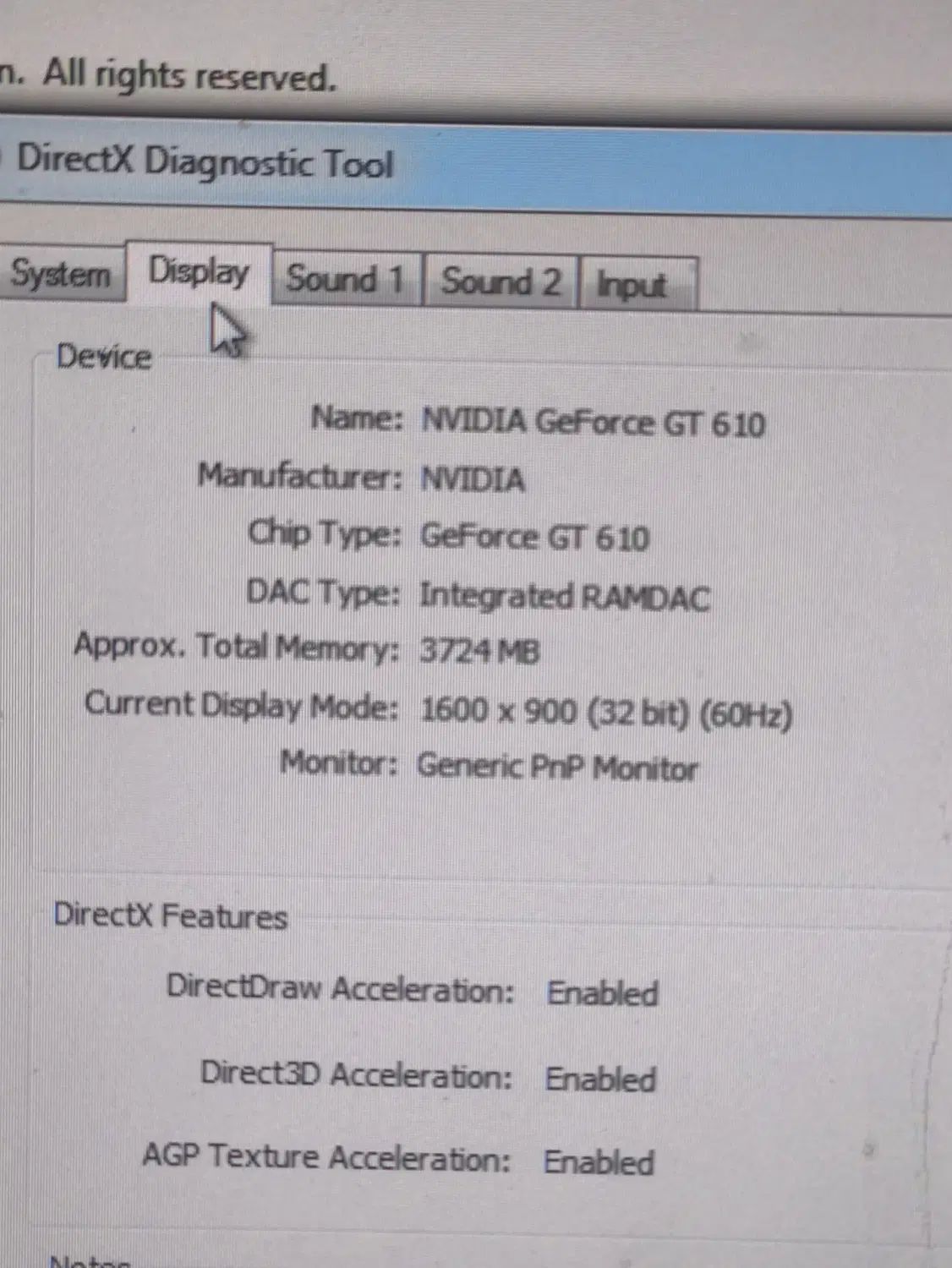Viewport: 952px width, 1268px height.
Task: Click the Manufacturer label
Action: click(300, 476)
